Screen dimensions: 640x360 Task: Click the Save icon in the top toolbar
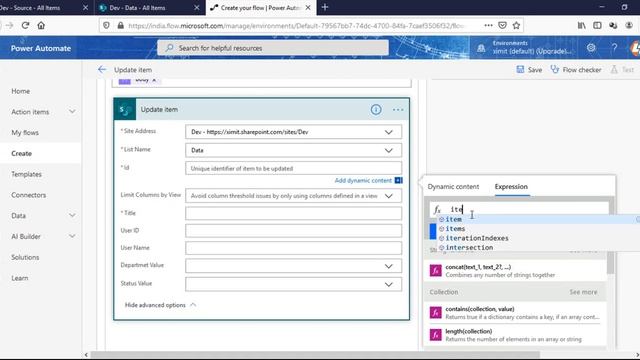(x=520, y=69)
